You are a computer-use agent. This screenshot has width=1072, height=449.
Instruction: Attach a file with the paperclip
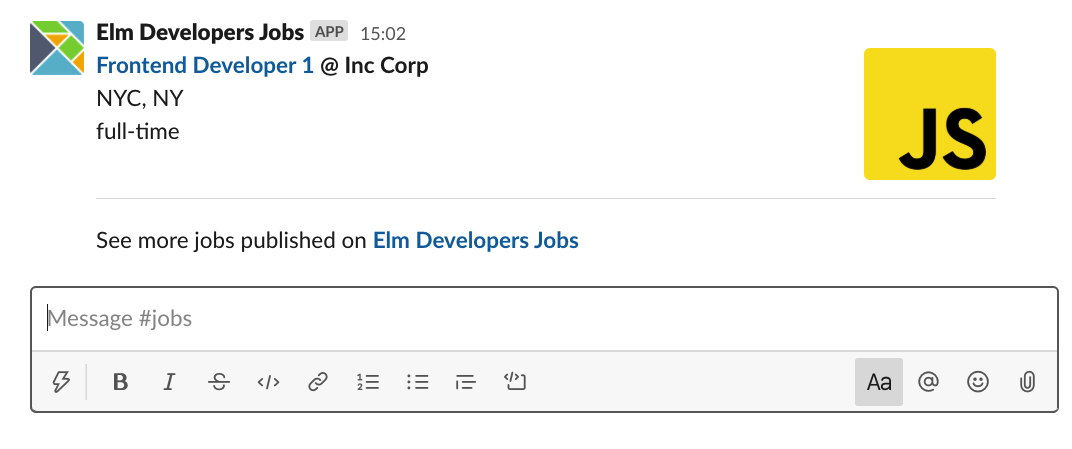[x=1026, y=381]
